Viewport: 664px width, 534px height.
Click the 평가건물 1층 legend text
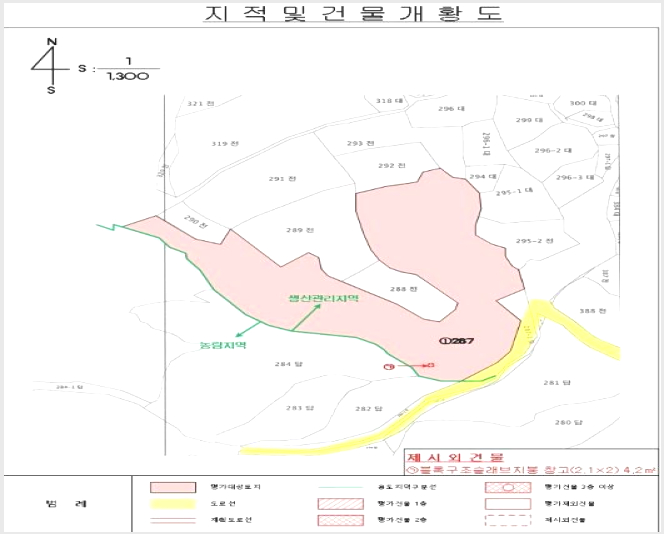402,504
